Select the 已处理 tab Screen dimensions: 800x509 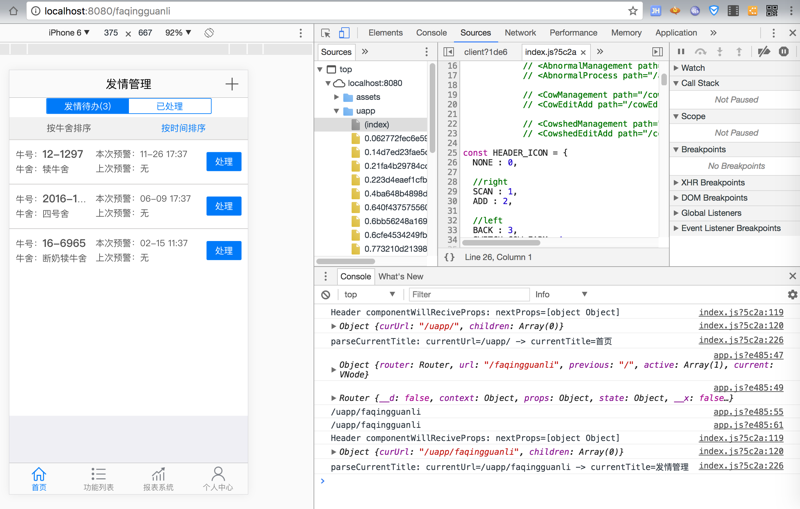[x=169, y=106]
